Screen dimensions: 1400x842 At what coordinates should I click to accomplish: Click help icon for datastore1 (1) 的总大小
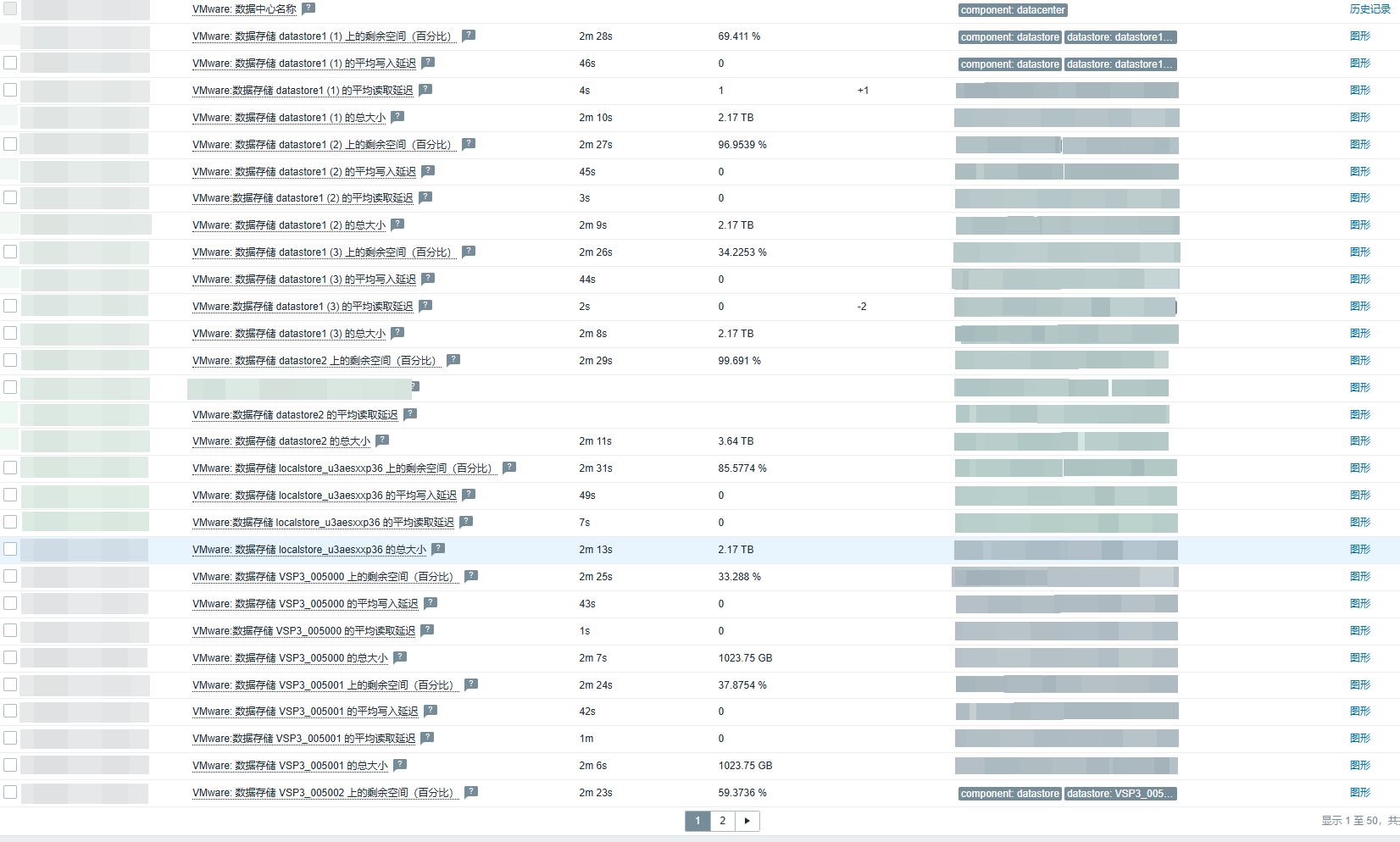point(397,117)
